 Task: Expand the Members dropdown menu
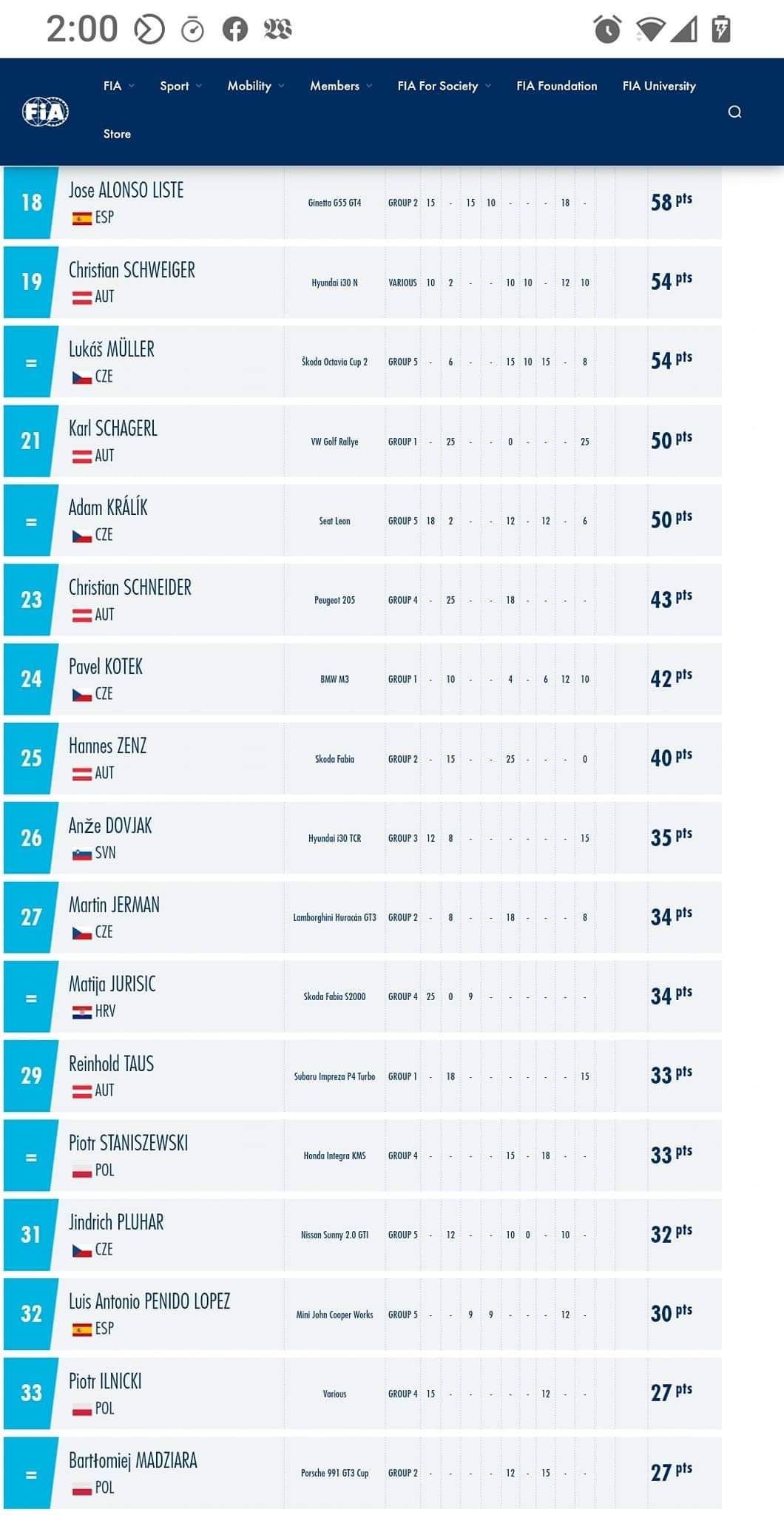341,86
